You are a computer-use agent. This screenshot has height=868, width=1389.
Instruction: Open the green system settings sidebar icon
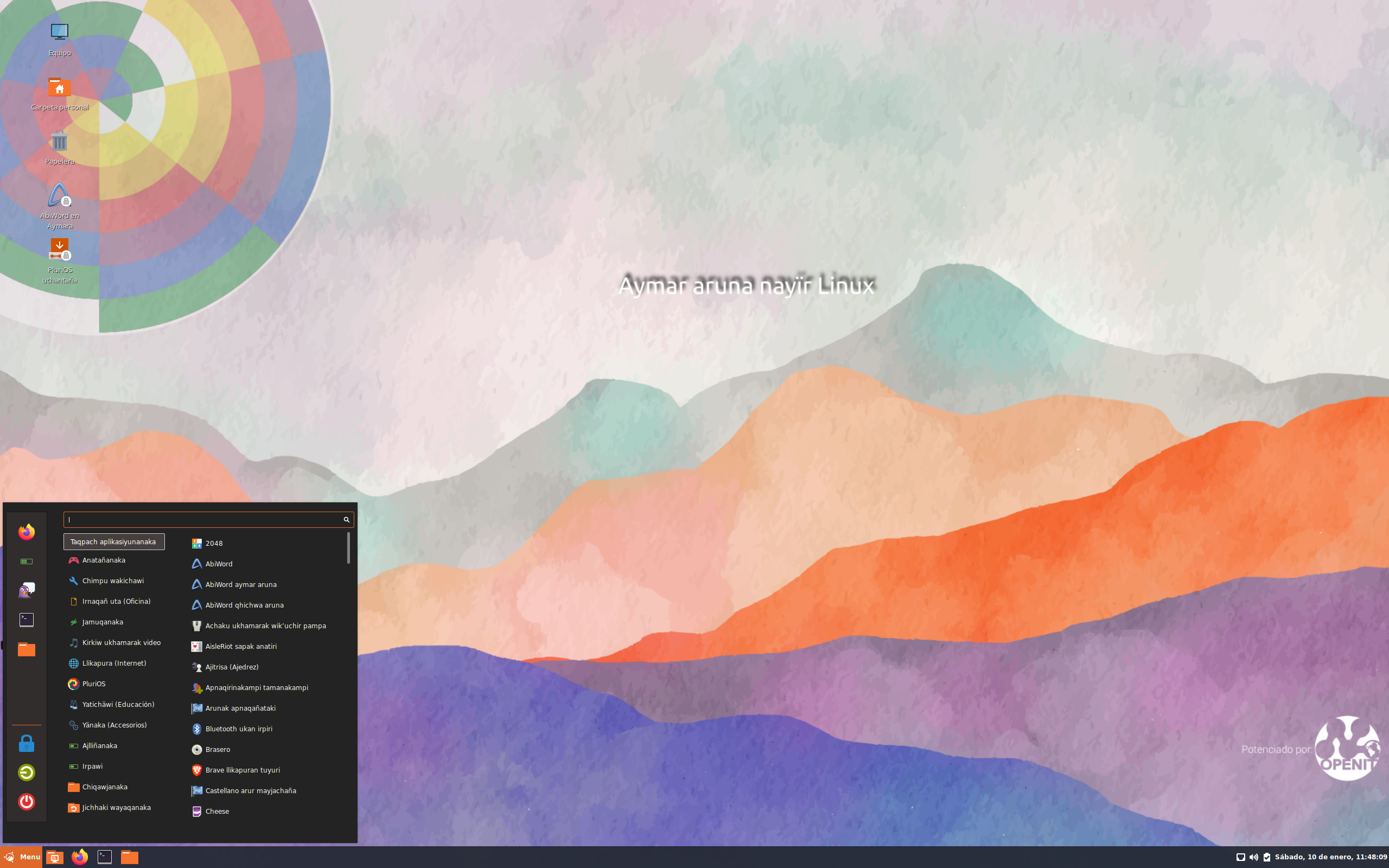click(x=27, y=561)
